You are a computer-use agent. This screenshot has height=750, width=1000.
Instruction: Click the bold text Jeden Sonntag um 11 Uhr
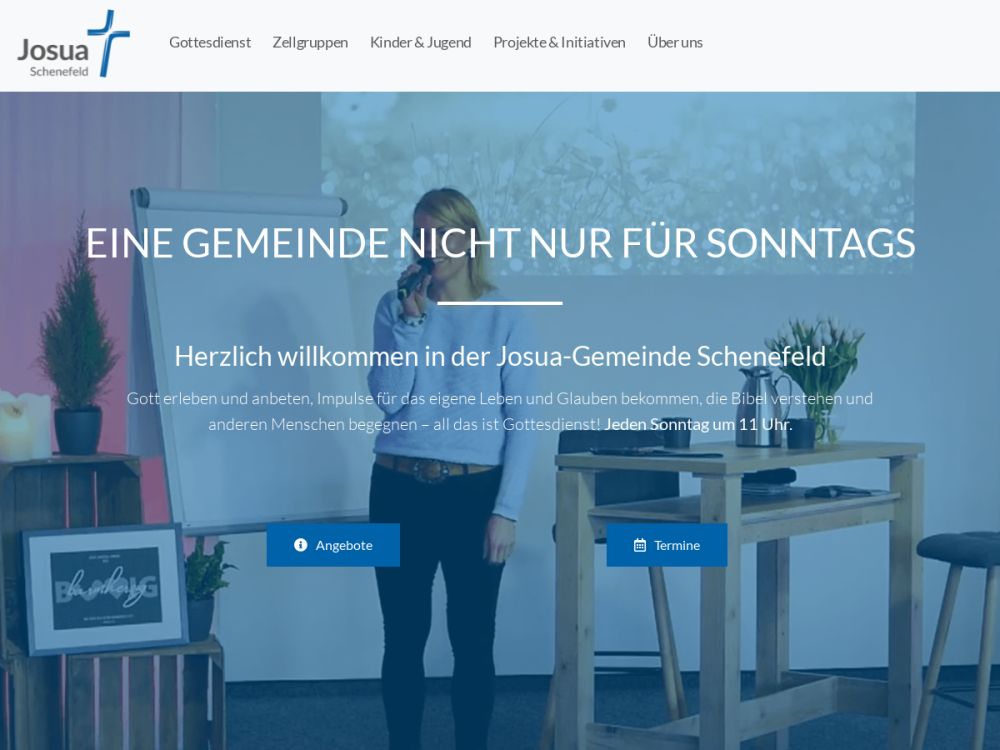click(x=698, y=424)
